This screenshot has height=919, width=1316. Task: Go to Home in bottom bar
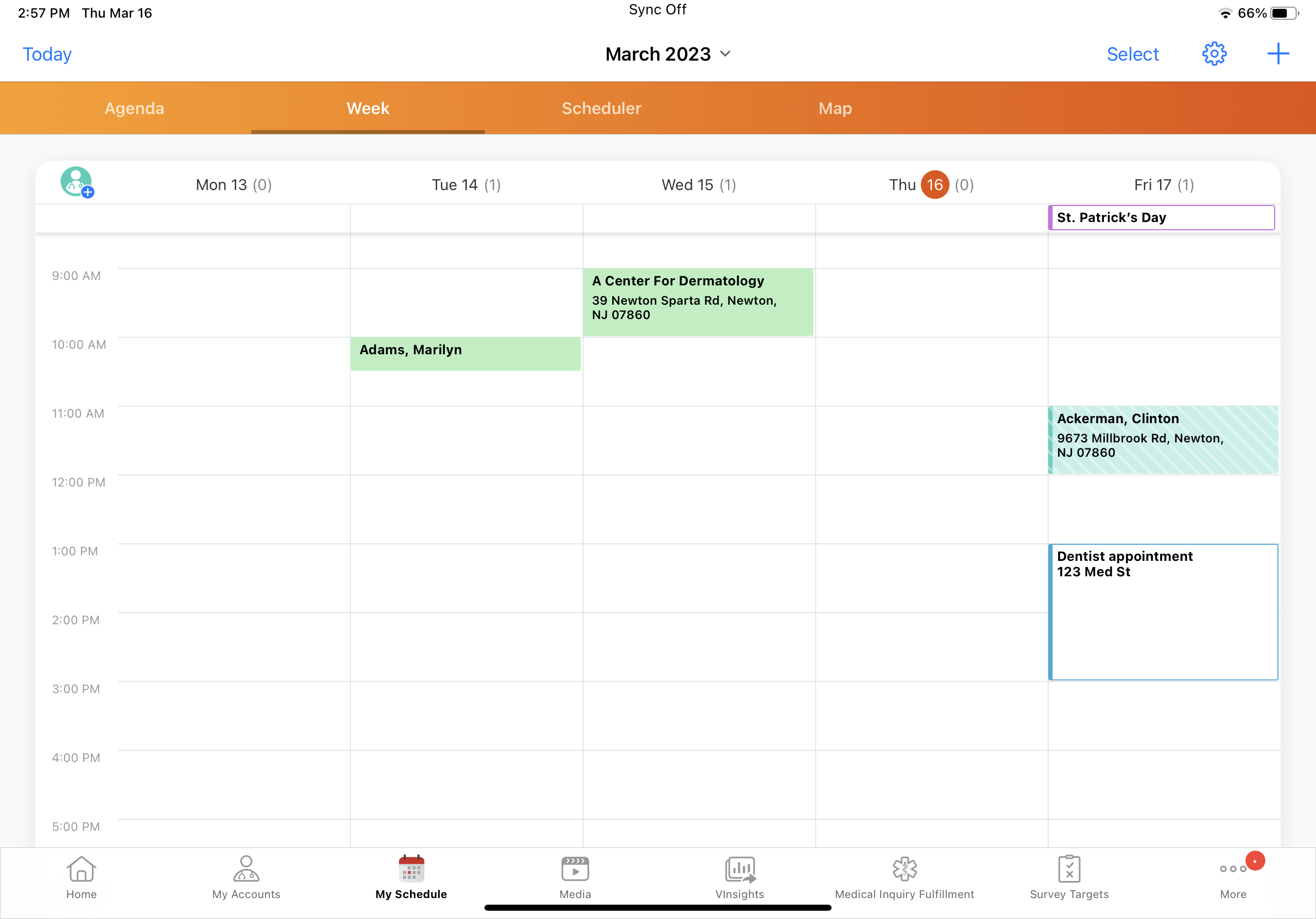[x=82, y=877]
